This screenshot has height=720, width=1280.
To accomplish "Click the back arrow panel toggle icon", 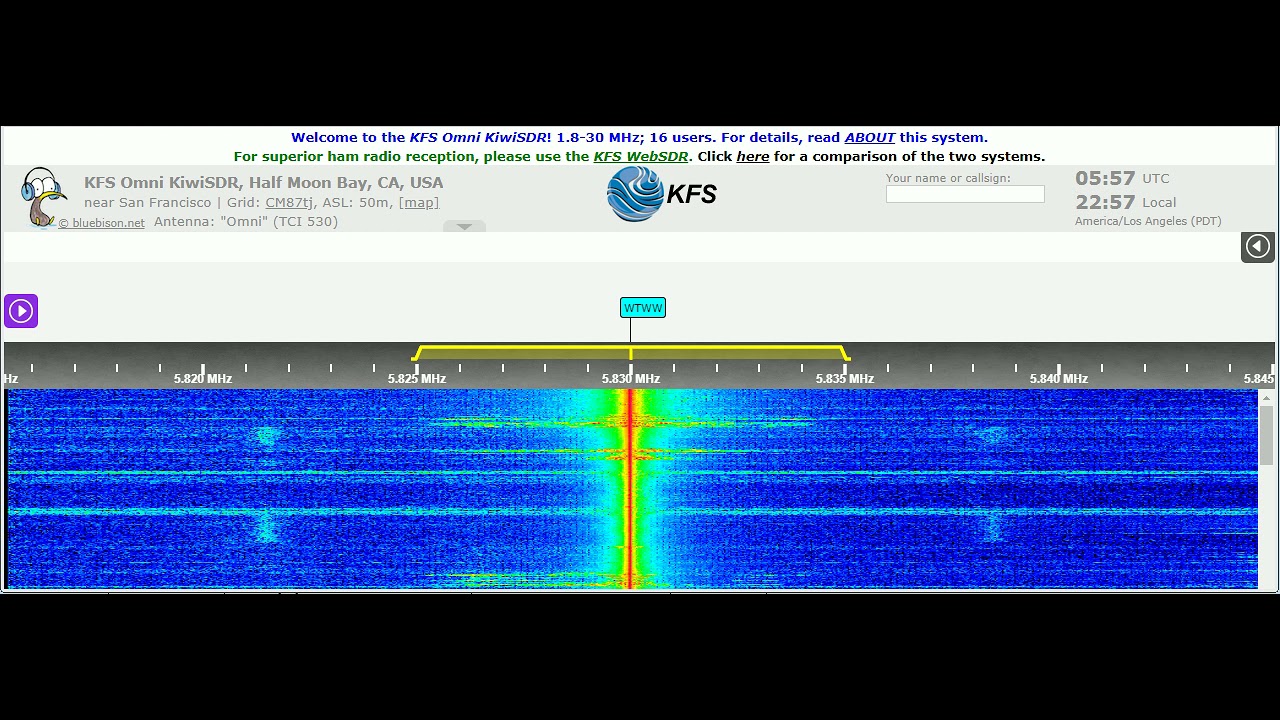I will click(1258, 247).
